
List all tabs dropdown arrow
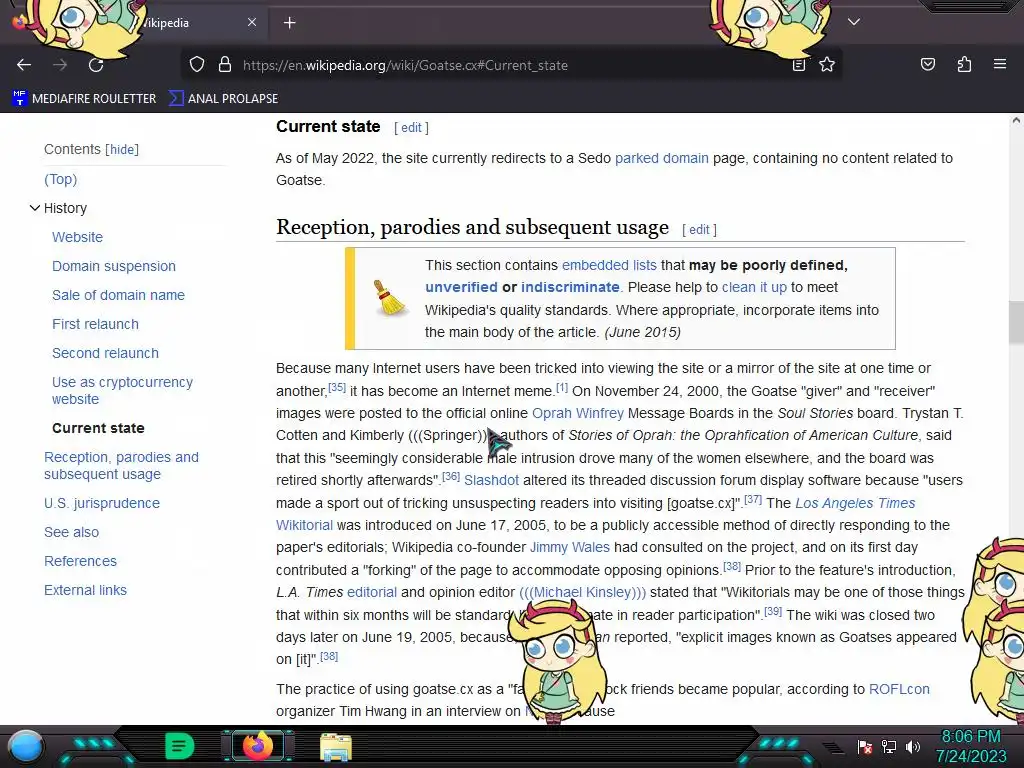click(853, 22)
